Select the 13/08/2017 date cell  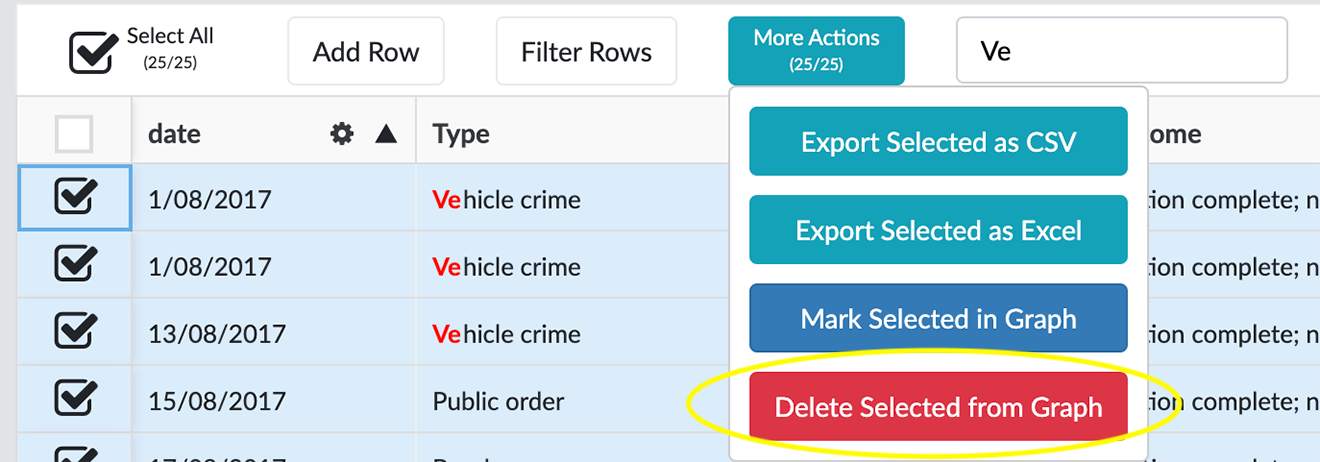[217, 333]
